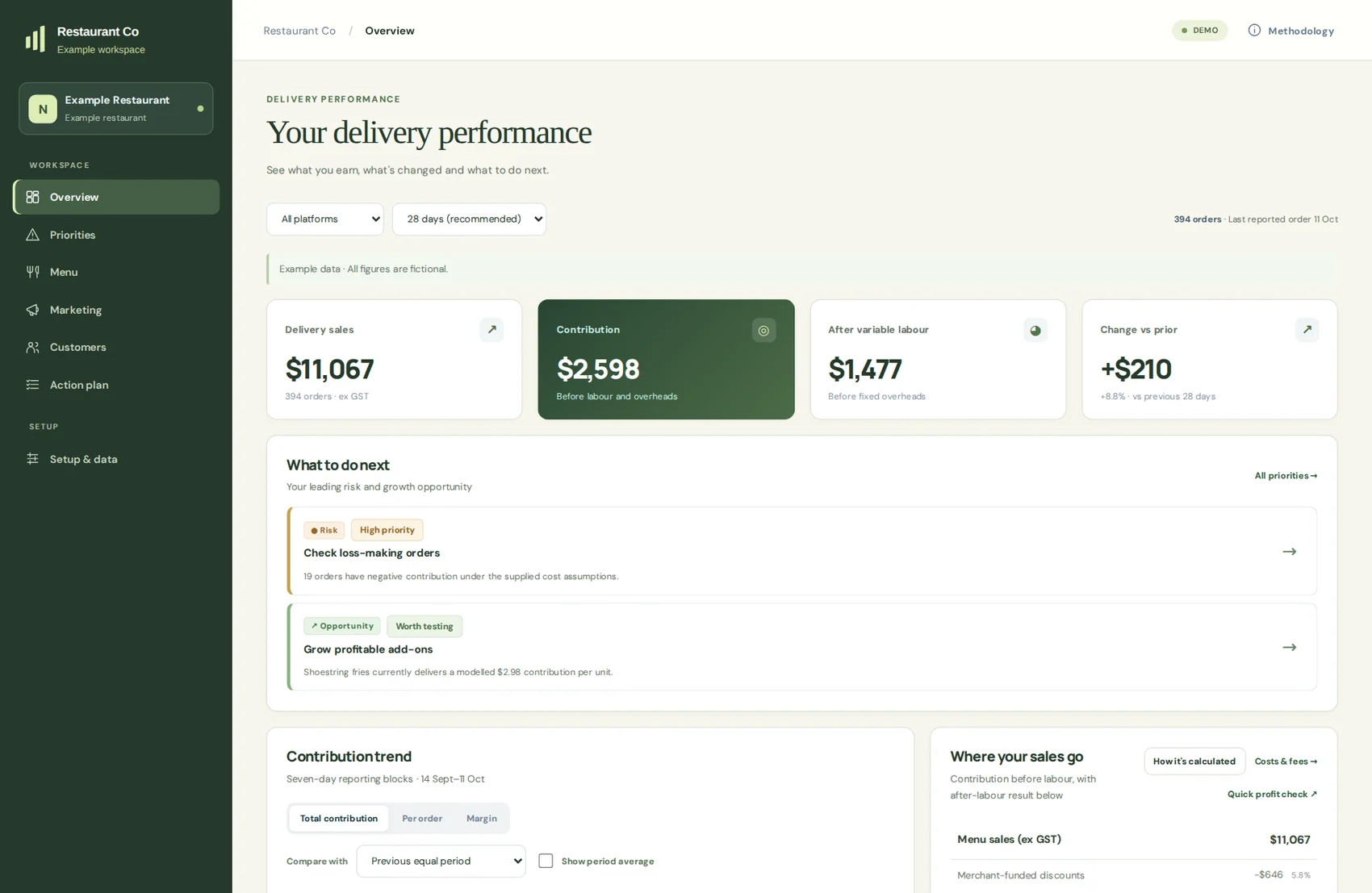This screenshot has height=893, width=1372.
Task: Click the Restaurant Co bar-chart logo
Action: [35, 39]
